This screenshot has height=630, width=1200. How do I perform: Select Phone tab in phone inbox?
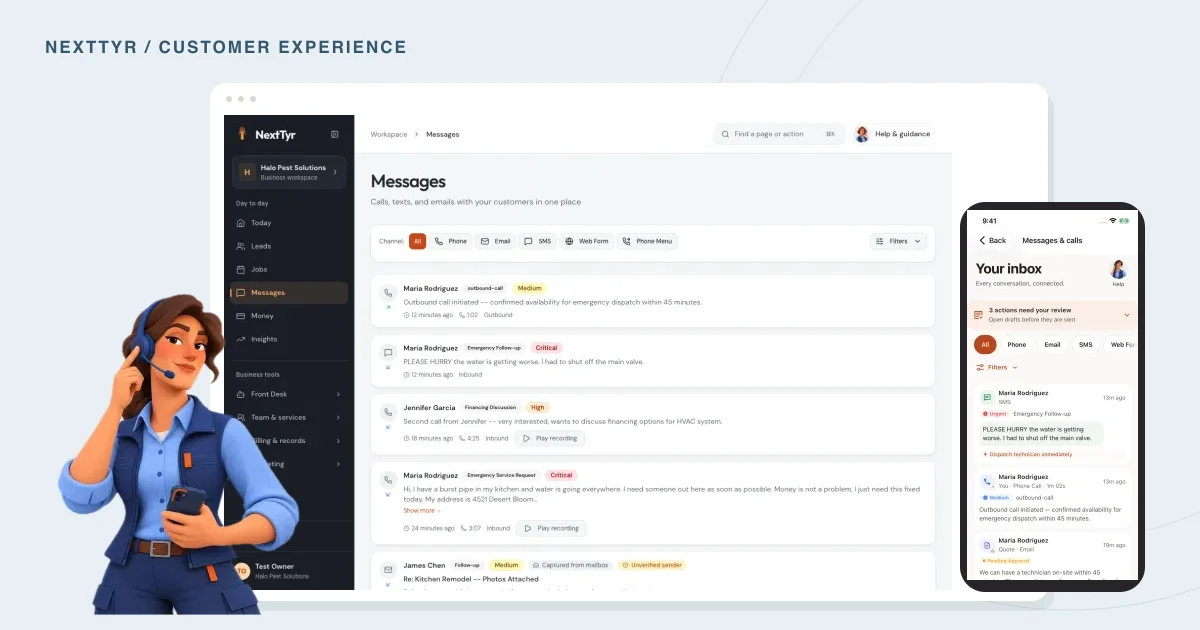tap(1017, 344)
